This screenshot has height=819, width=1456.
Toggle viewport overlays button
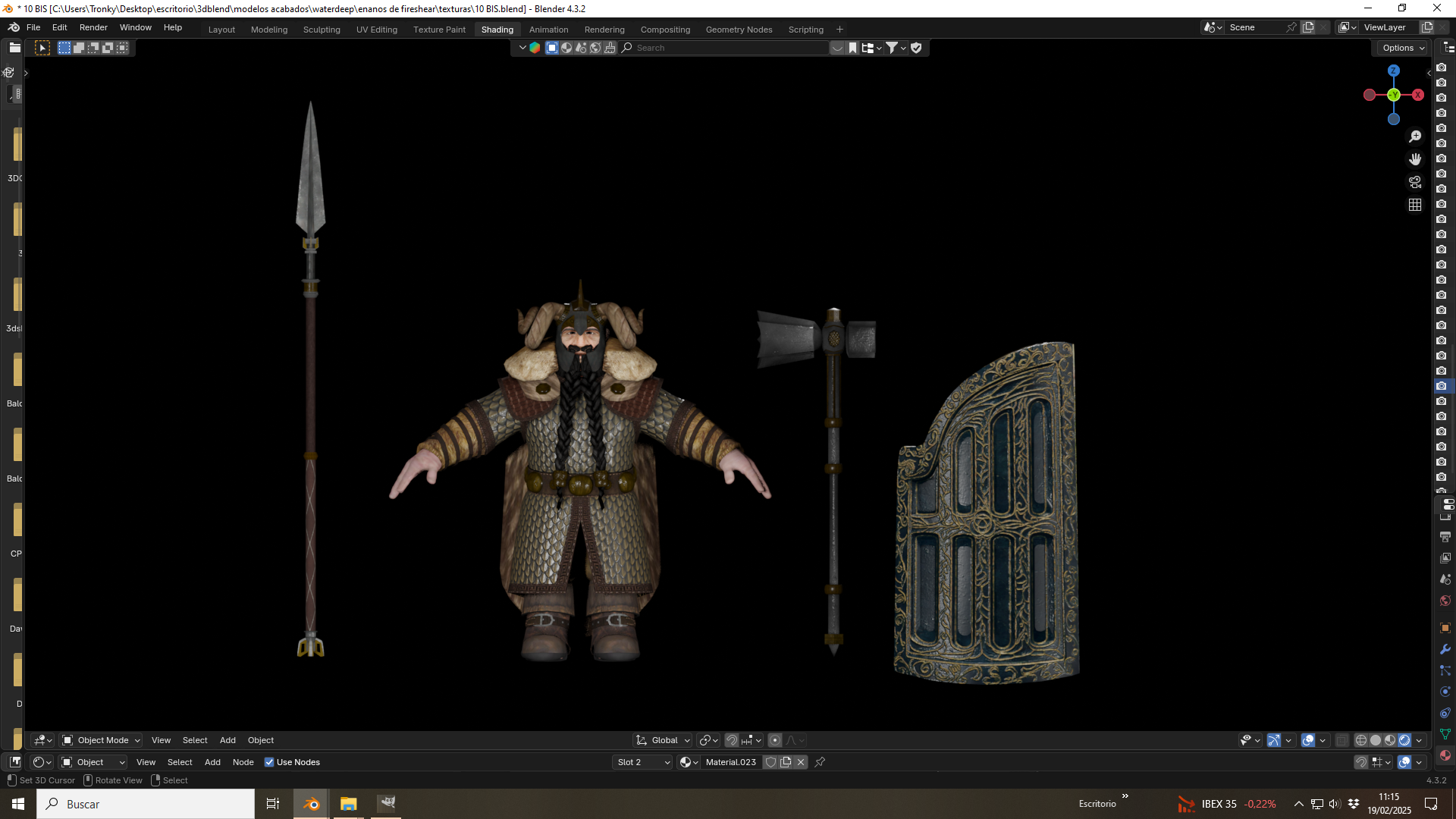coord(1308,740)
